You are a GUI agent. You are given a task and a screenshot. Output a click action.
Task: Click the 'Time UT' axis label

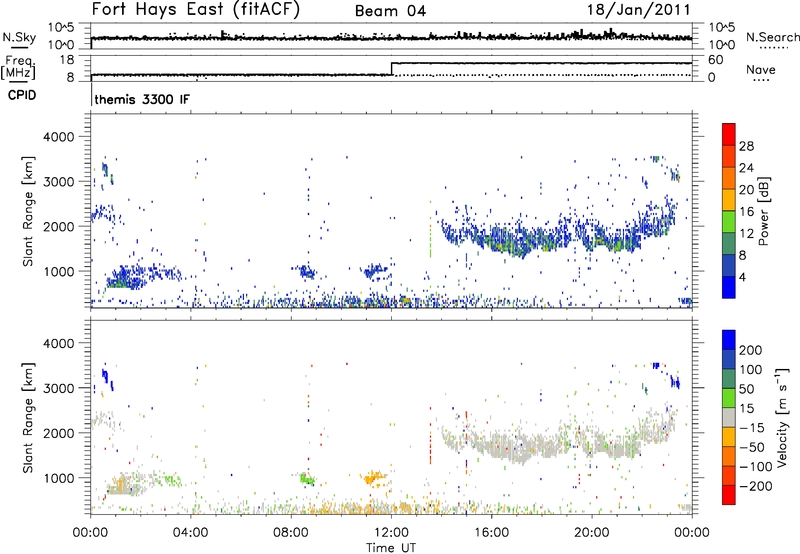coord(391,548)
